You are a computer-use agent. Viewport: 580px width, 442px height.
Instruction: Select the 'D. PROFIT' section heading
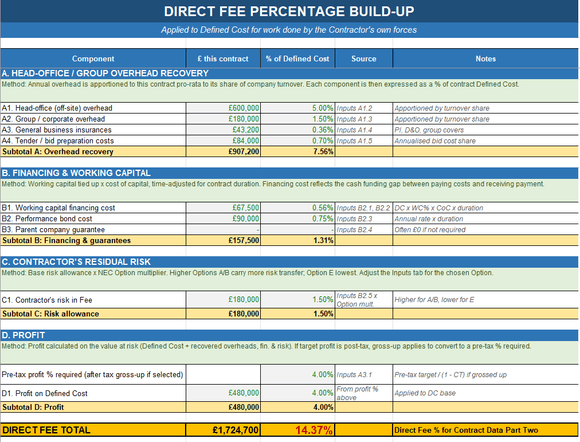coord(289,335)
